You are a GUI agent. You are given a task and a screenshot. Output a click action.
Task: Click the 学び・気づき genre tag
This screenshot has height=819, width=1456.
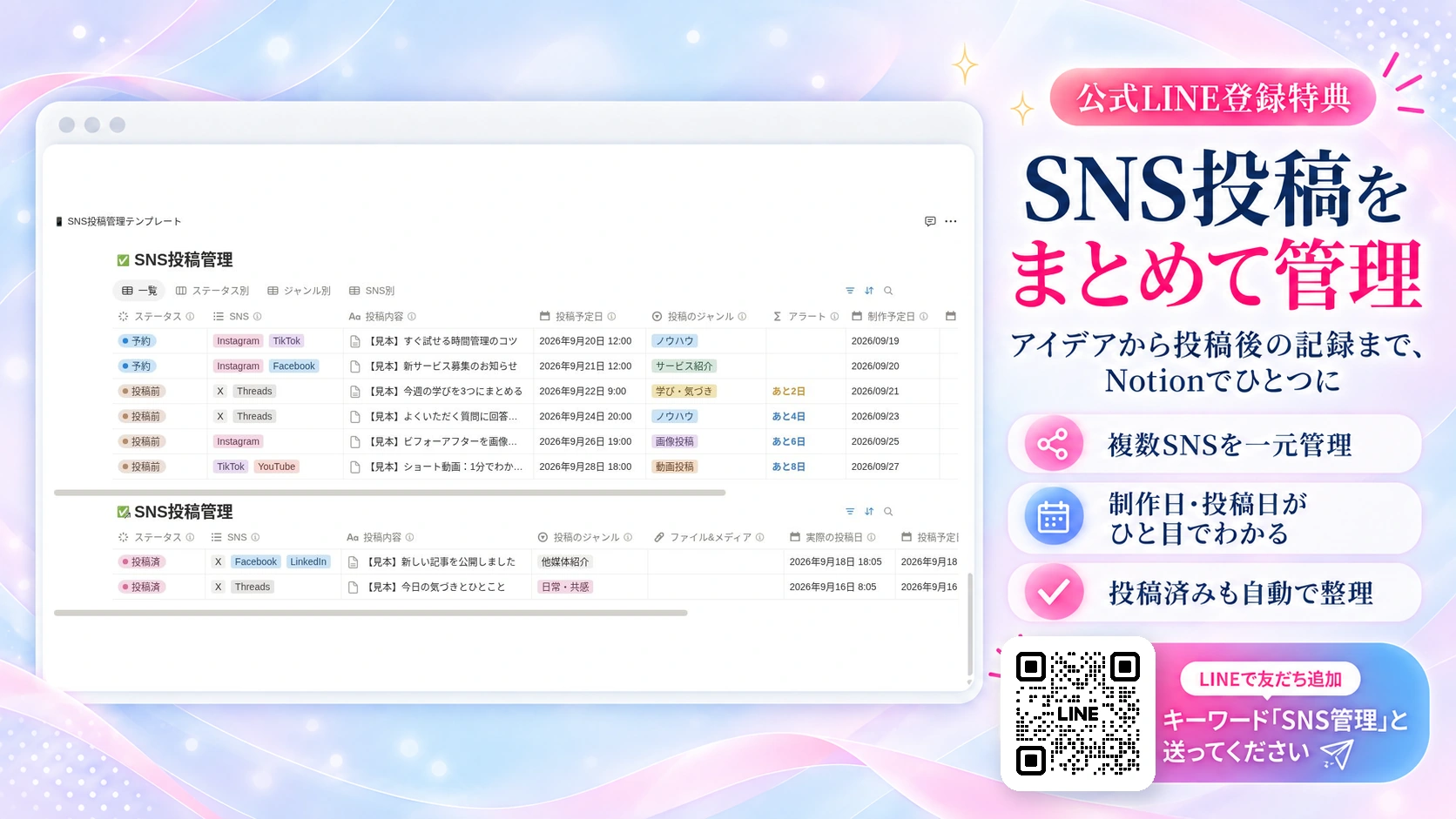684,392
